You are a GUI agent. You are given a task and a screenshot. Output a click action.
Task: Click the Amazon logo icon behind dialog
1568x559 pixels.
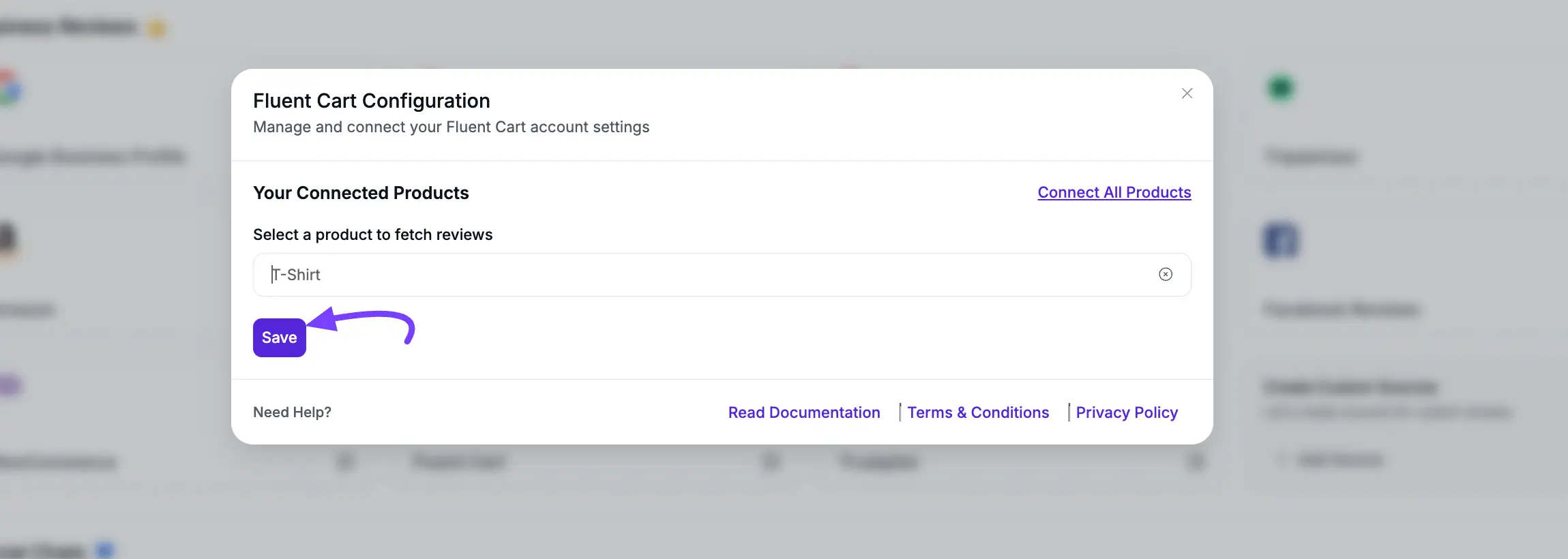pyautogui.click(x=7, y=239)
